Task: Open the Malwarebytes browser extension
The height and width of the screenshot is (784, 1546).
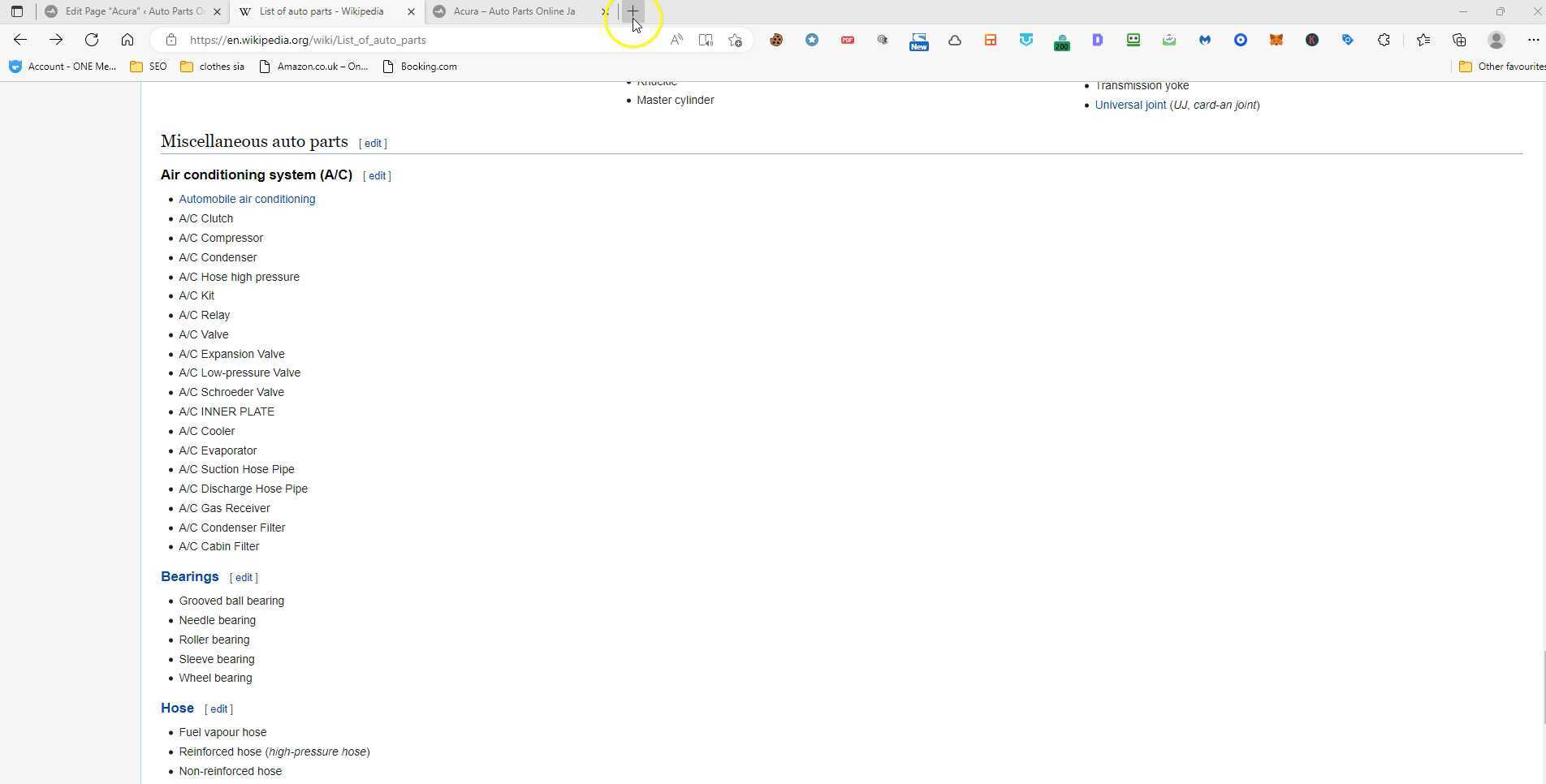Action: 1204,40
